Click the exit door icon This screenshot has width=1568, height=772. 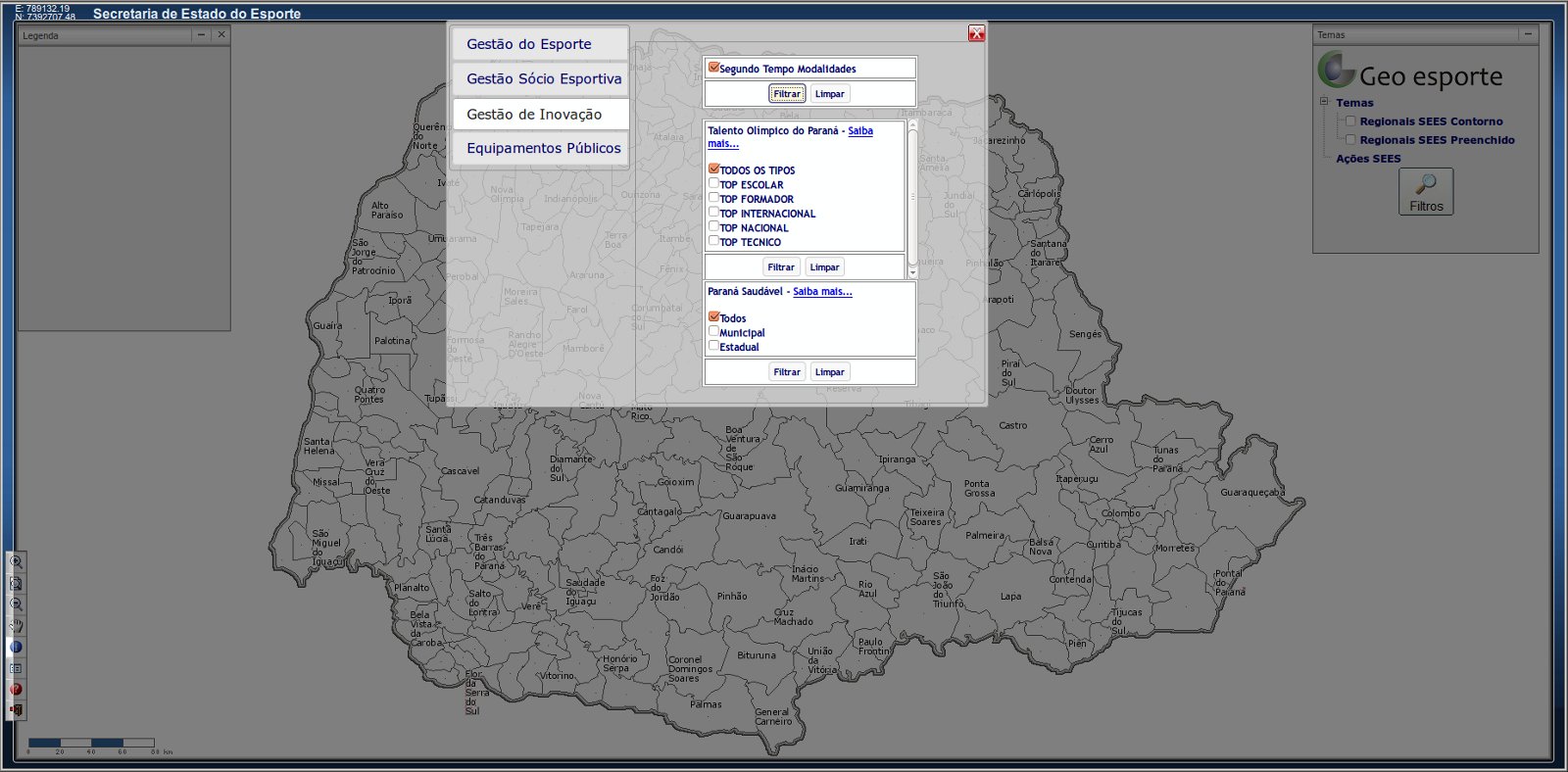pyautogui.click(x=16, y=710)
